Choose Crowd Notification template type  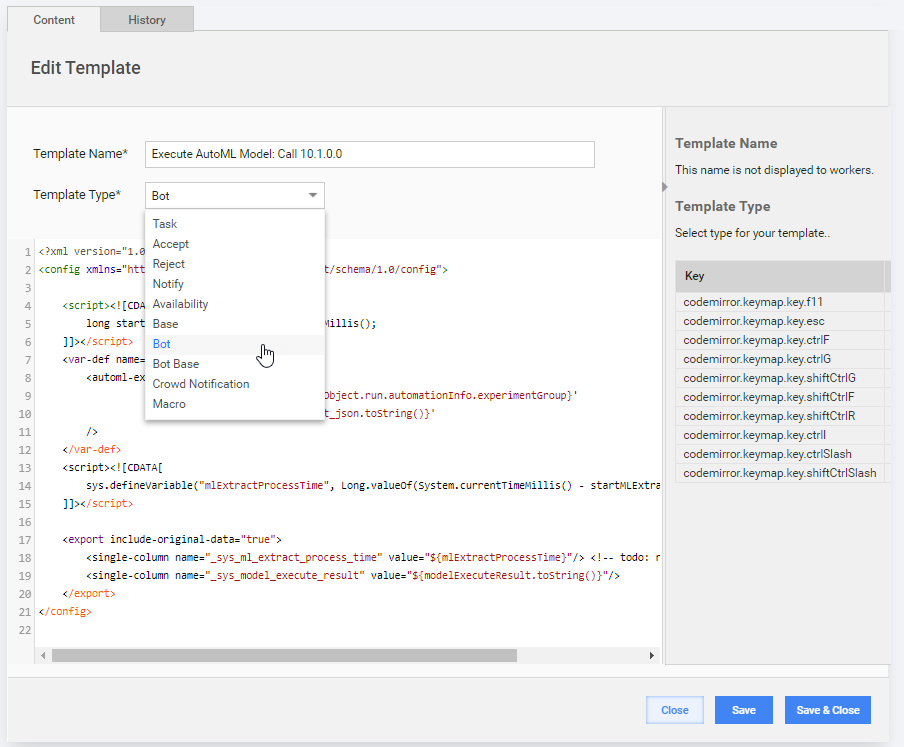click(235, 384)
